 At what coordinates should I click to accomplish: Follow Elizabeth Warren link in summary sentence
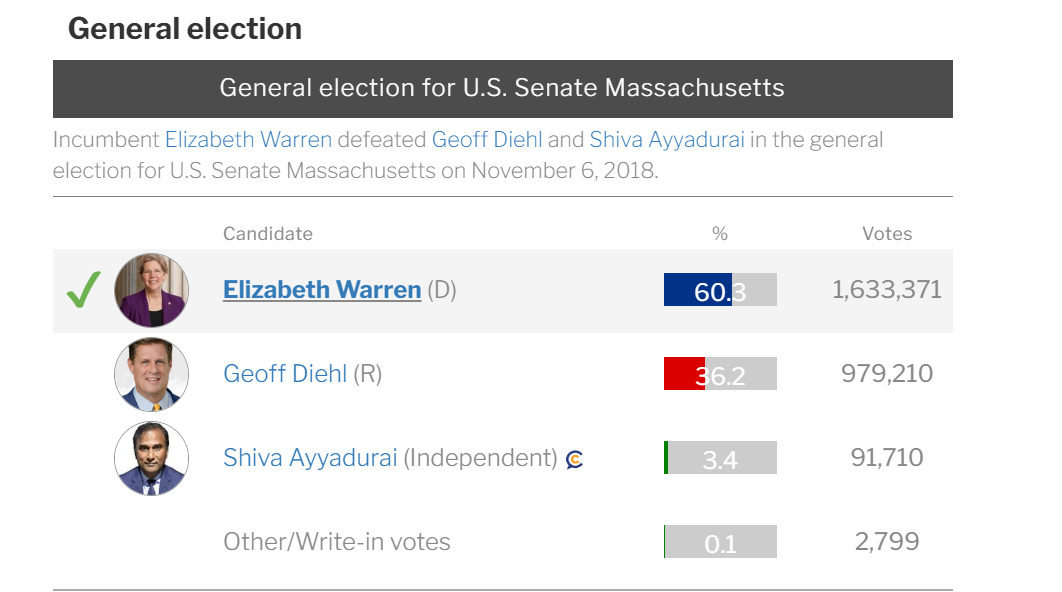pyautogui.click(x=249, y=140)
